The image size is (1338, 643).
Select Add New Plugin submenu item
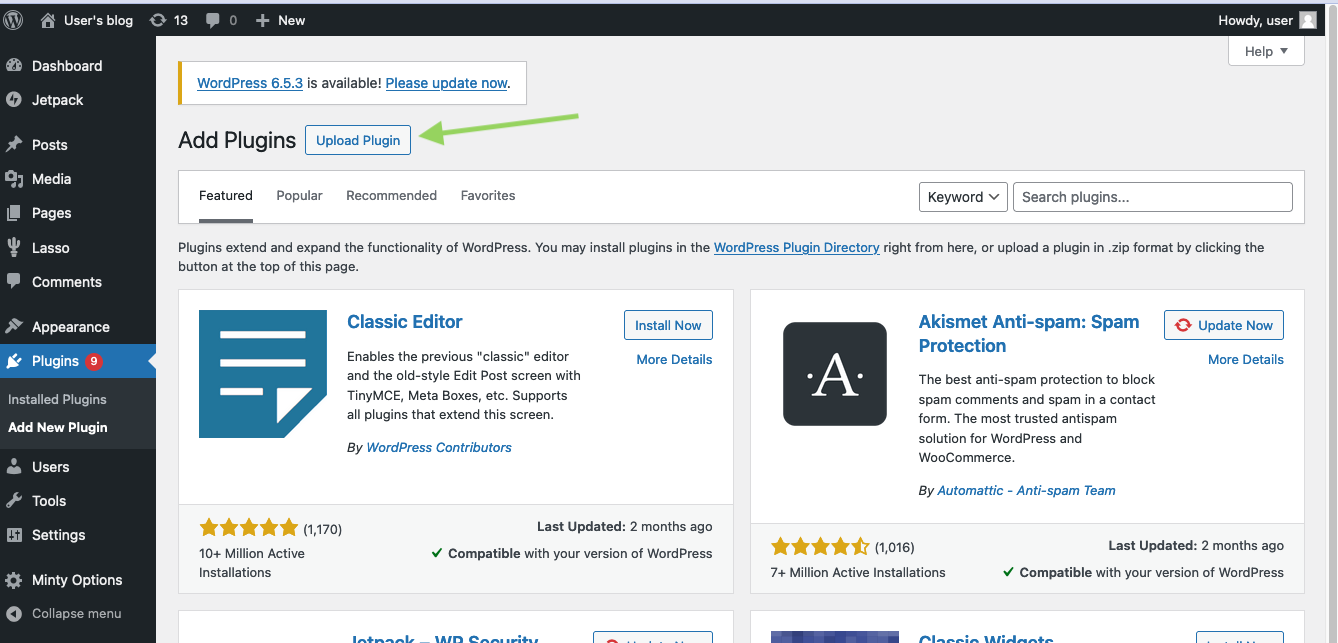coord(57,427)
